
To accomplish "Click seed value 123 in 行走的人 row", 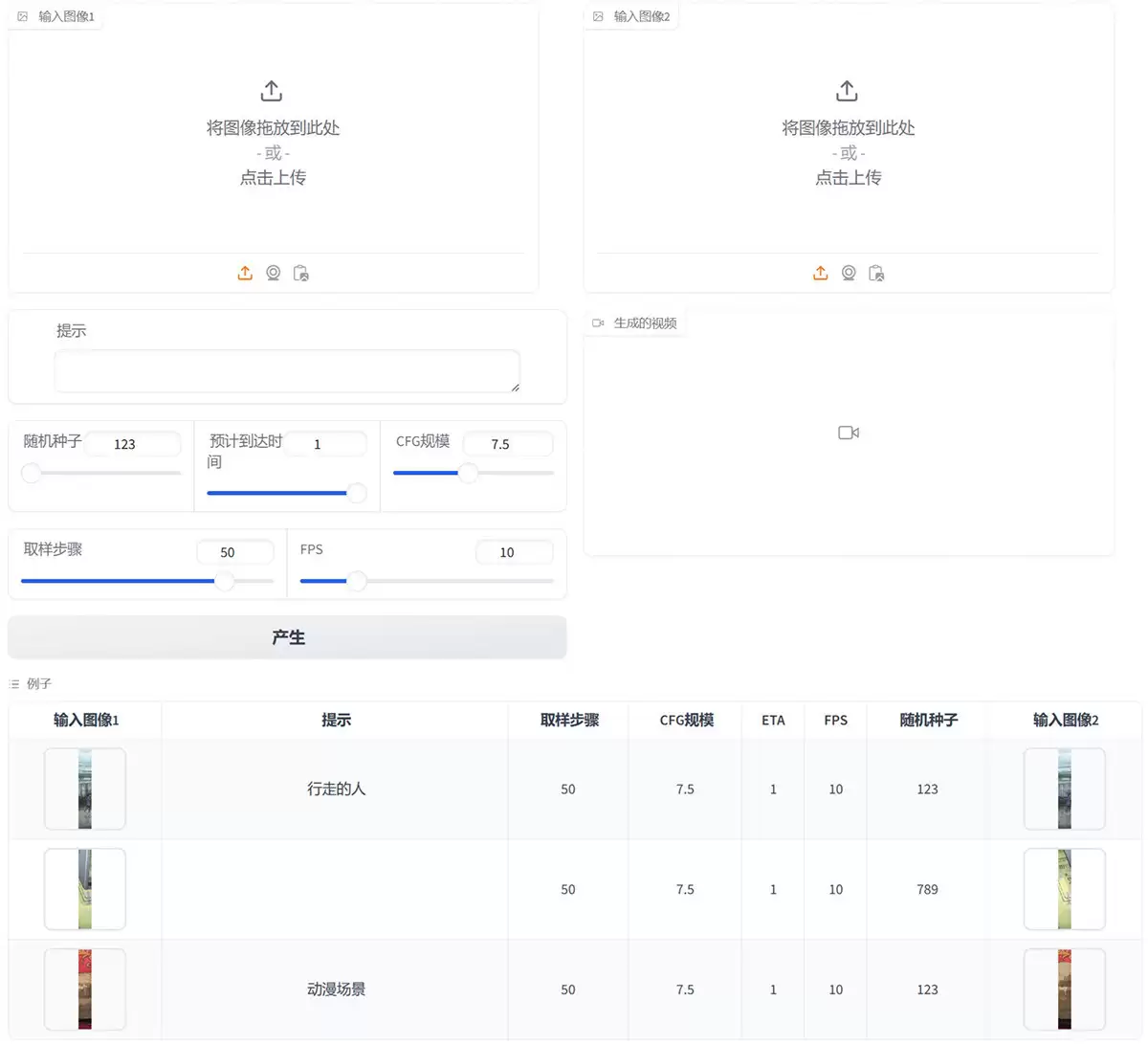I will pyautogui.click(x=927, y=789).
